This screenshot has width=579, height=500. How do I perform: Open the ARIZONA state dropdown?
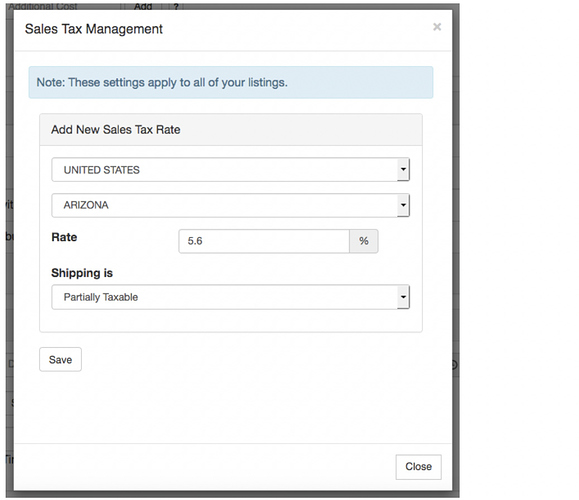click(x=230, y=205)
